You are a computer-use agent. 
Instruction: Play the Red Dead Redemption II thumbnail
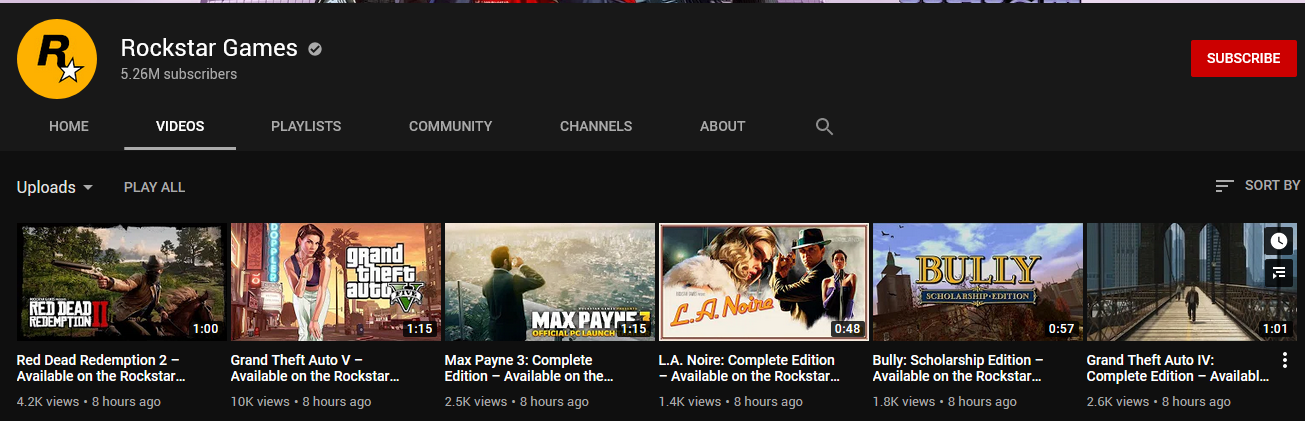tap(122, 282)
